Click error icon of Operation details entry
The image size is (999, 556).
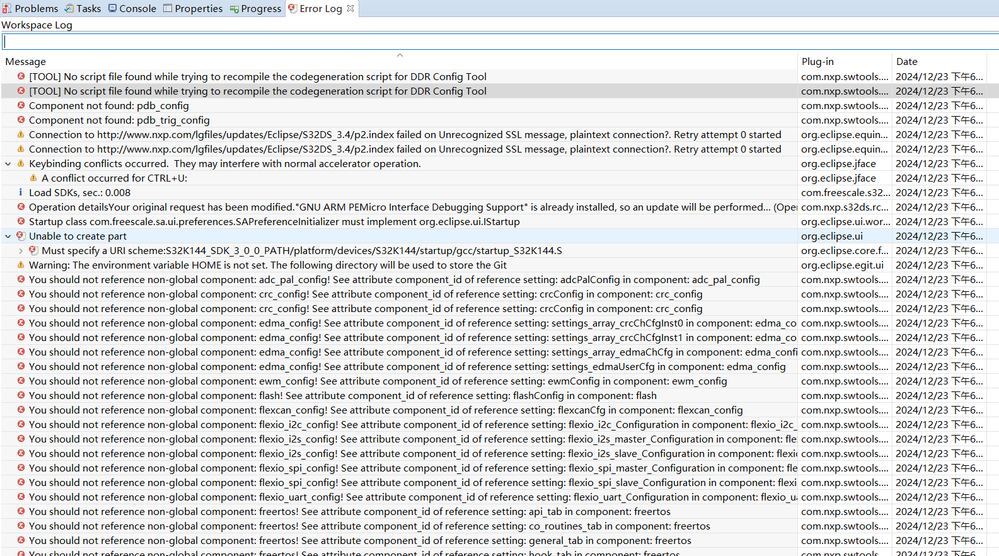pos(20,207)
